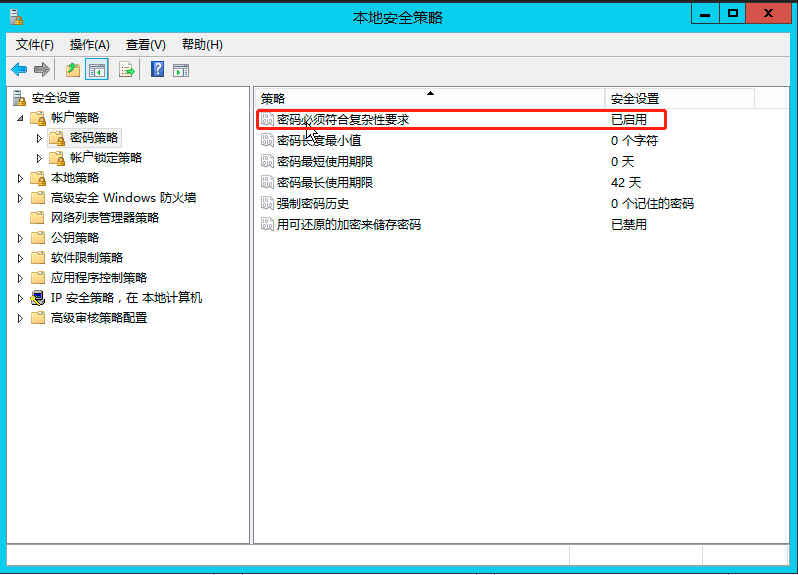Close the 本地安全策略 window
798x575 pixels.
point(768,14)
